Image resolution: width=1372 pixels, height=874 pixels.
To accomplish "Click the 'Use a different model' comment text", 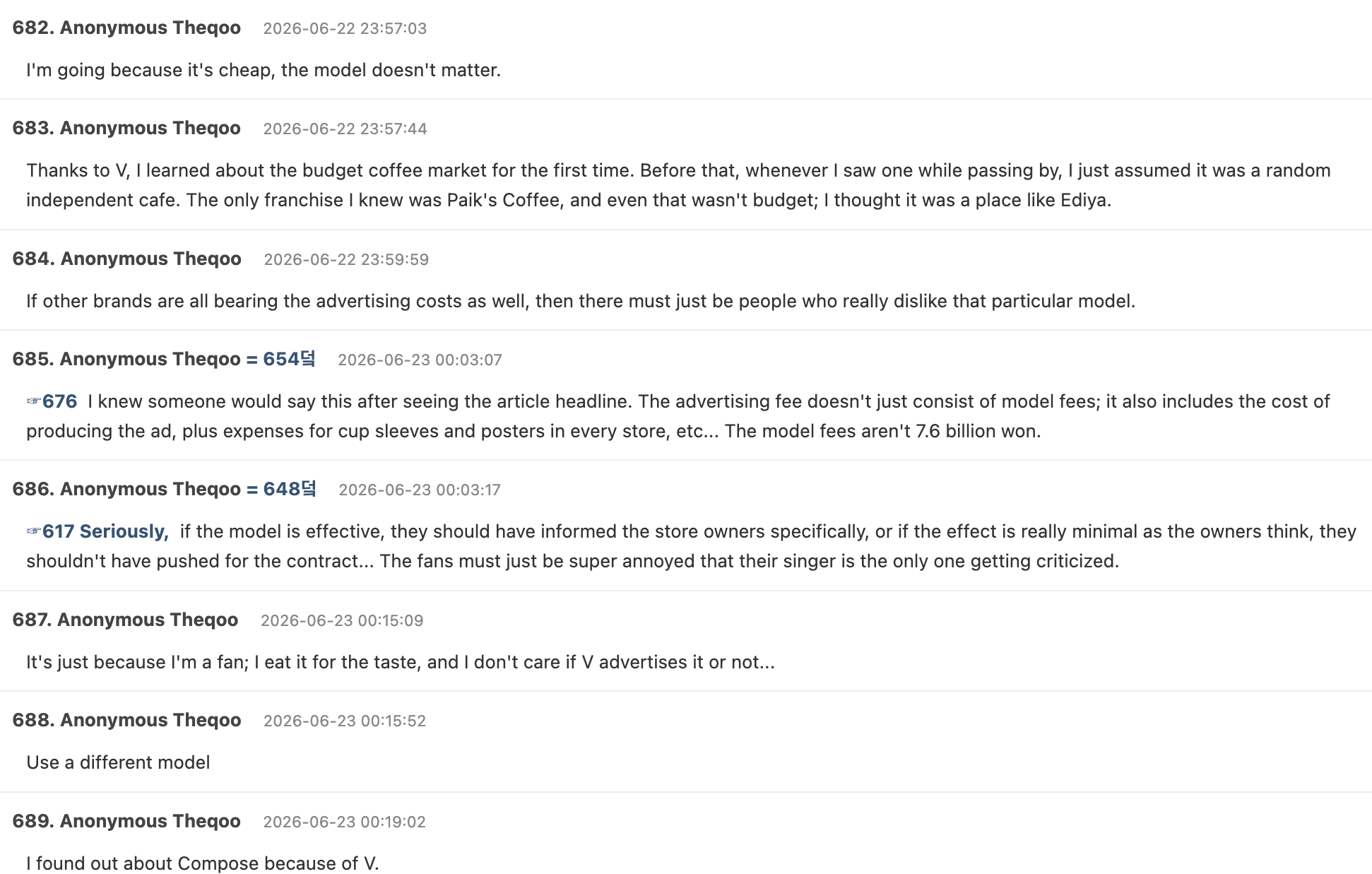I will coord(118,762).
